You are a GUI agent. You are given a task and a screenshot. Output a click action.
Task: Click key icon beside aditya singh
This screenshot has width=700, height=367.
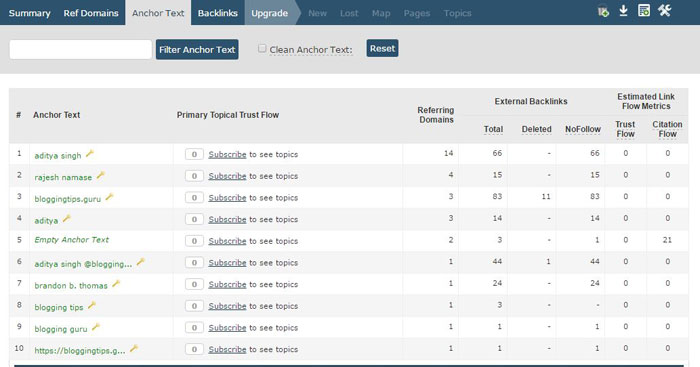coord(90,154)
